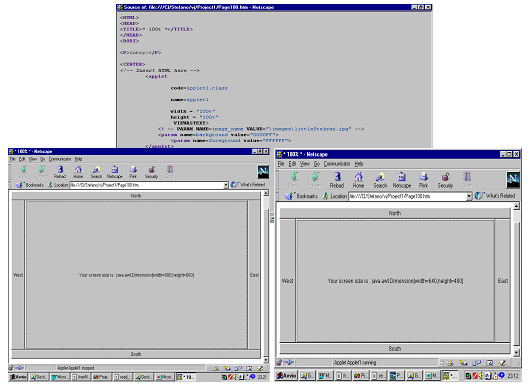Open Help menu in right Netscape window
This screenshot has width=530, height=389.
tap(359, 164)
